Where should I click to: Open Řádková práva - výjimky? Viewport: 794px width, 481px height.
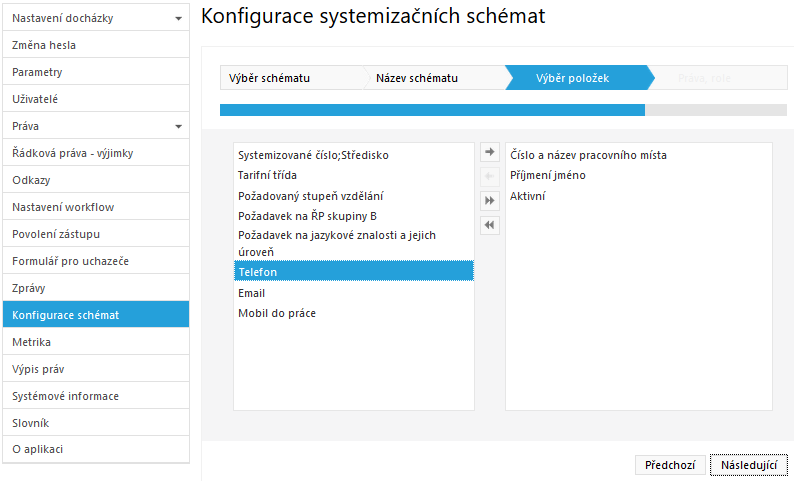click(x=96, y=153)
